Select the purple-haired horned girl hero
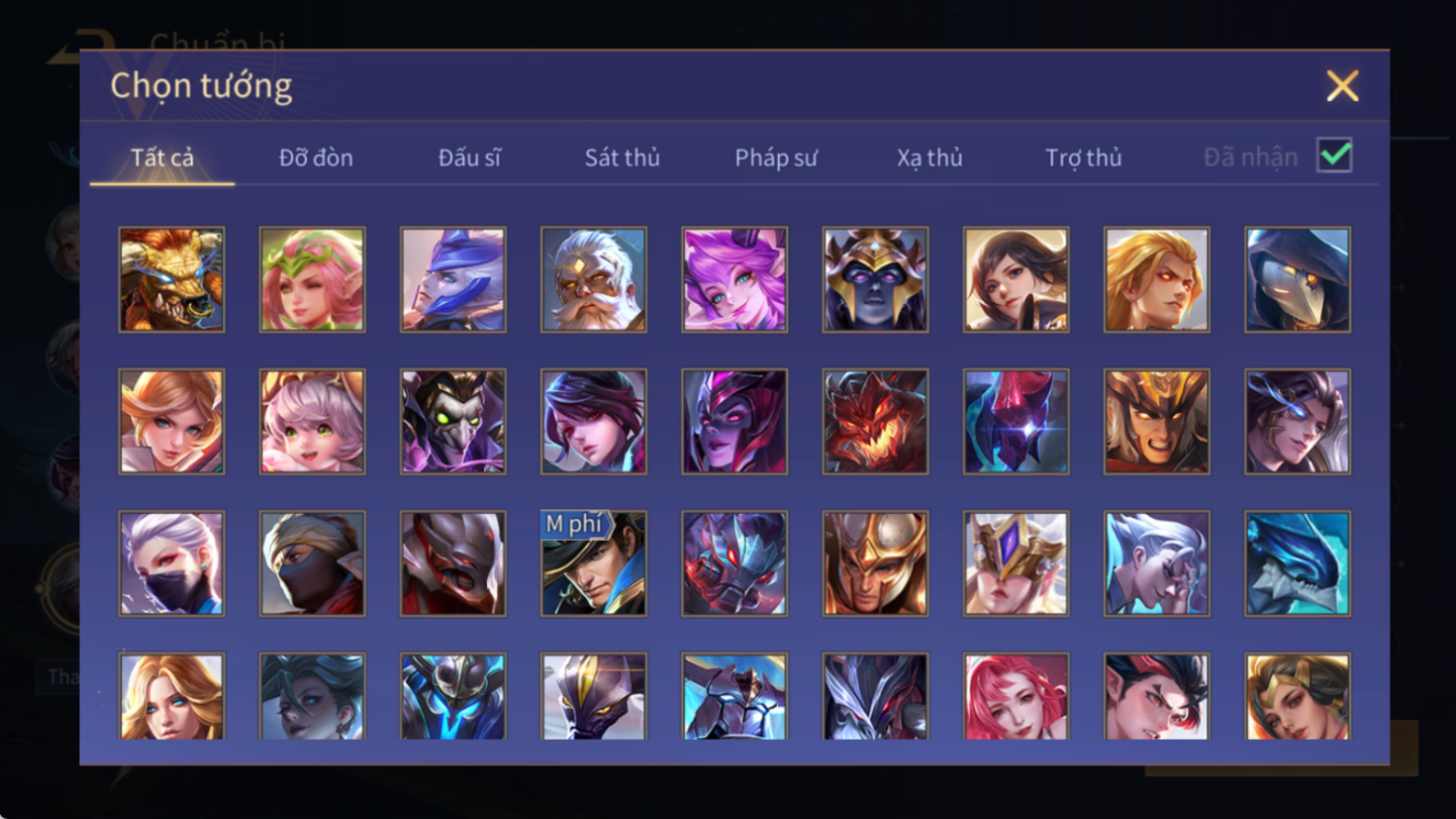This screenshot has width=1456, height=819. click(734, 279)
